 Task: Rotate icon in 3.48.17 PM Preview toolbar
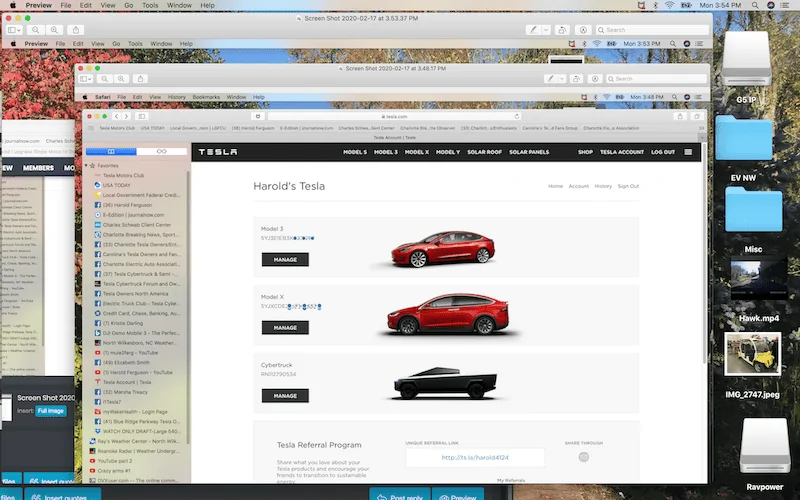(576, 79)
